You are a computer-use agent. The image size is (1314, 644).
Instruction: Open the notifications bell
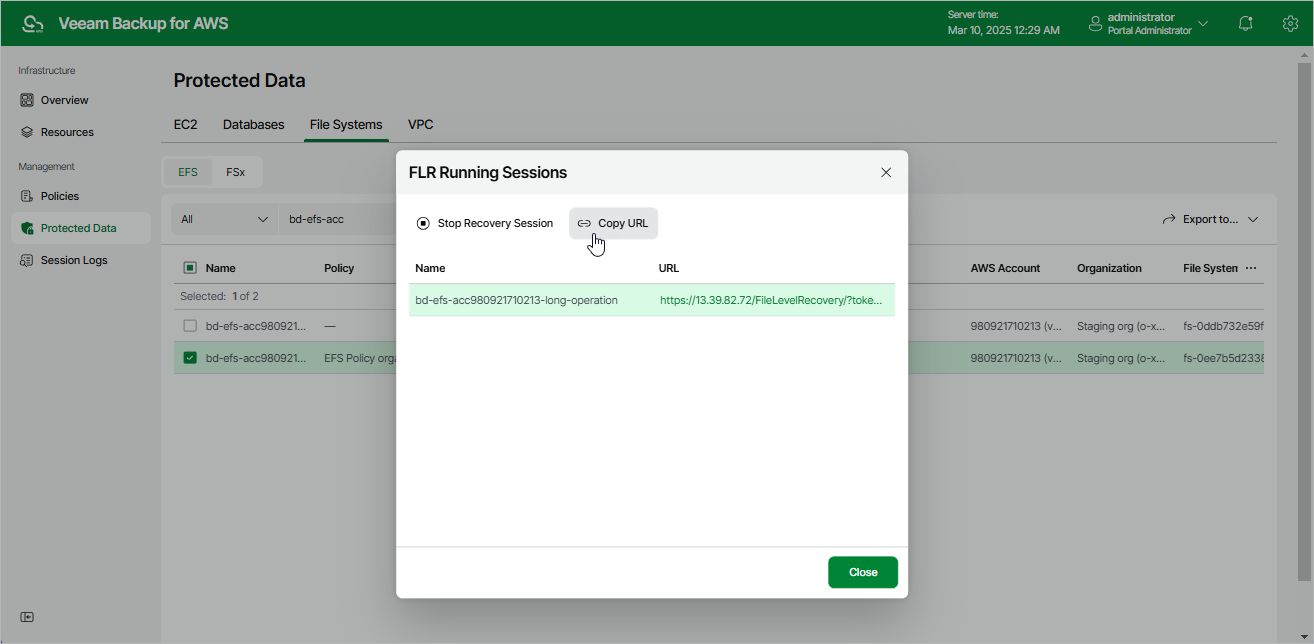pos(1246,23)
